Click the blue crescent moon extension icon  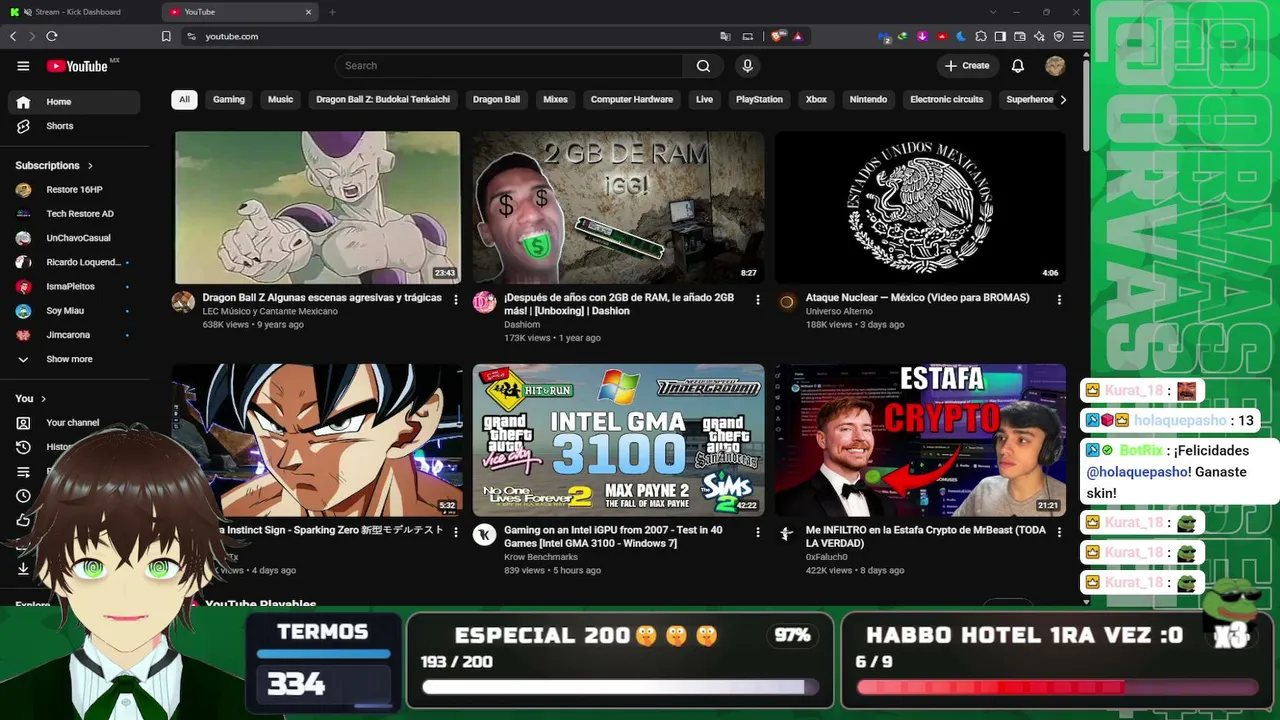[961, 36]
